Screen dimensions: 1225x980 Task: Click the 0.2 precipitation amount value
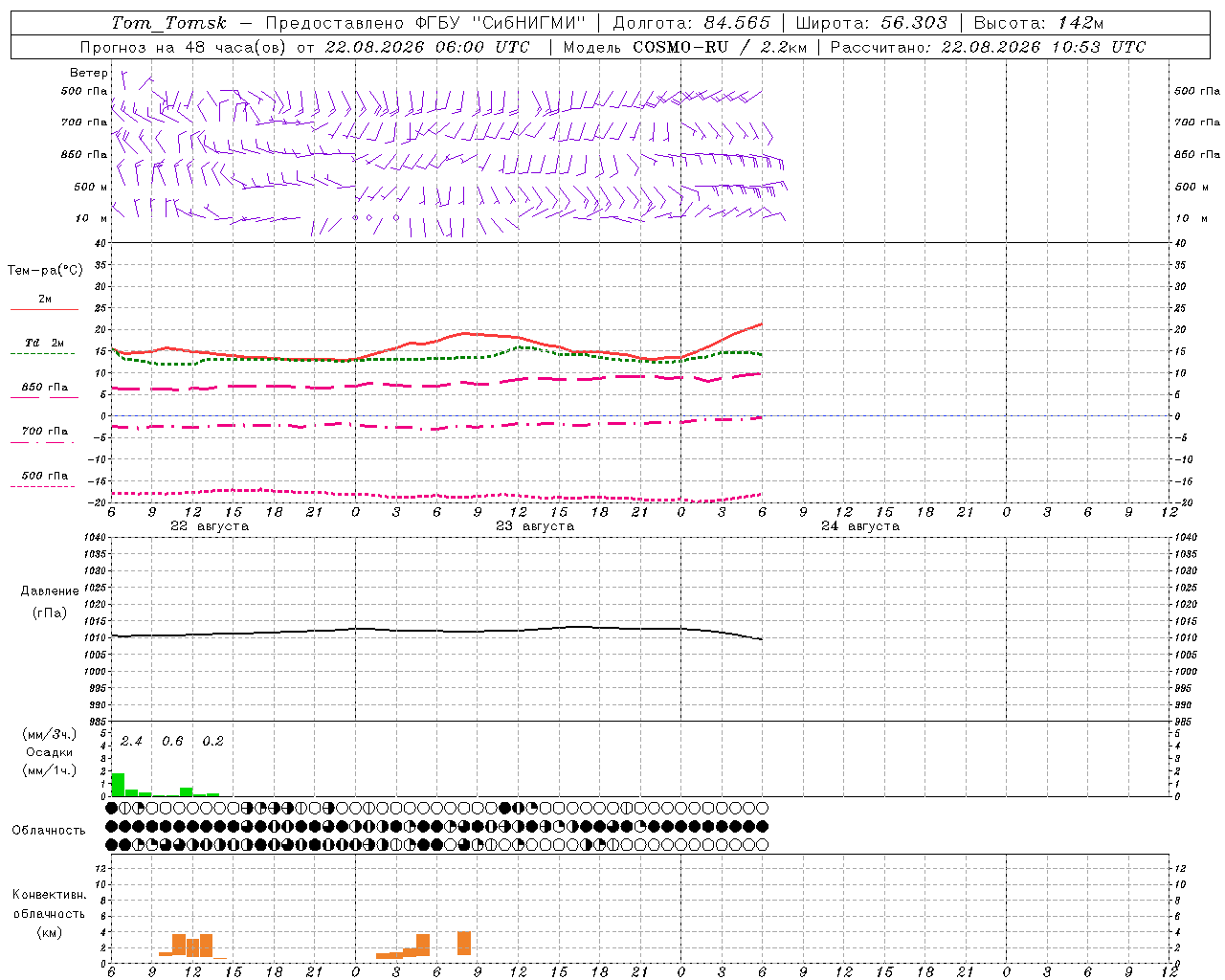click(x=212, y=741)
